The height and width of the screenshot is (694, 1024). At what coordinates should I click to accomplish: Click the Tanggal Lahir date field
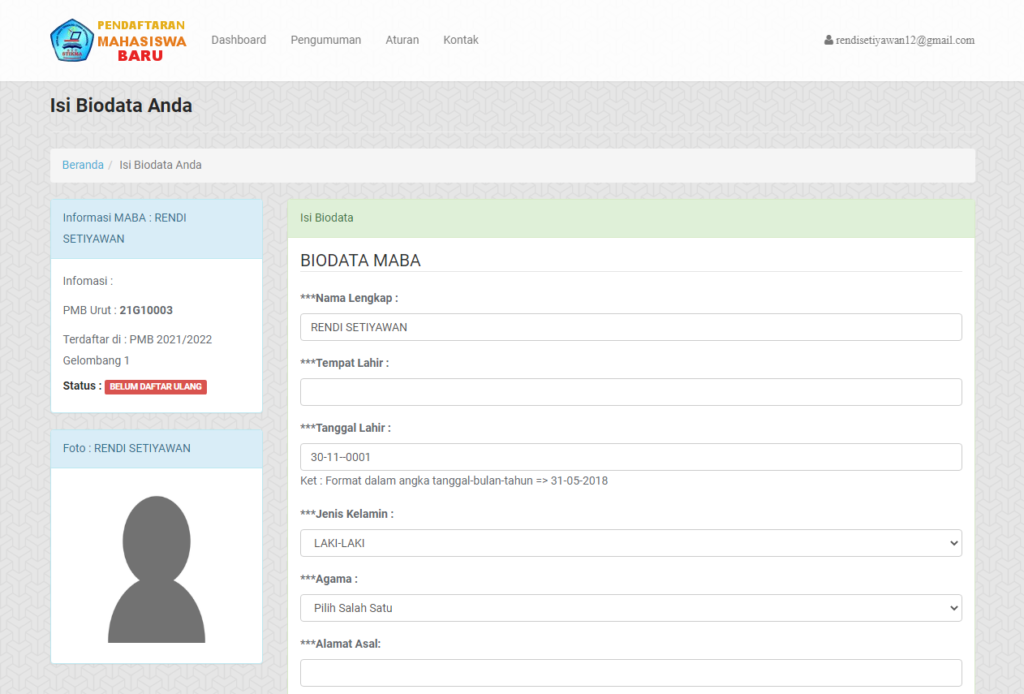pyautogui.click(x=631, y=457)
